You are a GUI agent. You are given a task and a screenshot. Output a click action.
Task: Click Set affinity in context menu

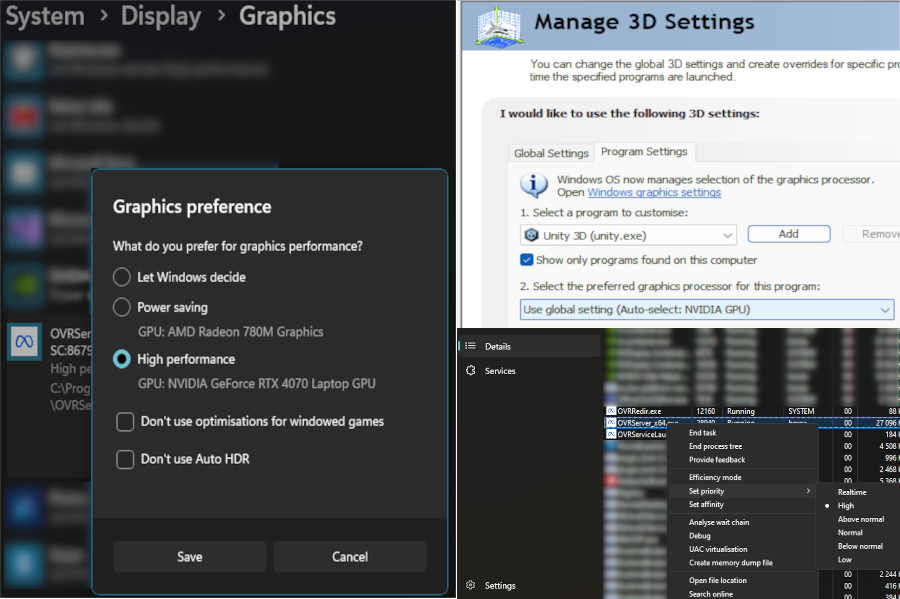click(x=706, y=504)
